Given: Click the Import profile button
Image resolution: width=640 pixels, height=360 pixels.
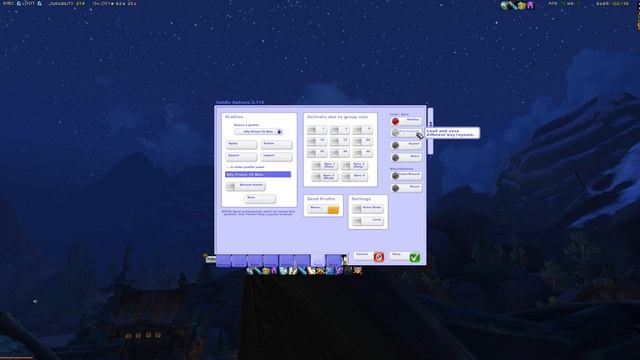Looking at the screenshot, I should [276, 156].
